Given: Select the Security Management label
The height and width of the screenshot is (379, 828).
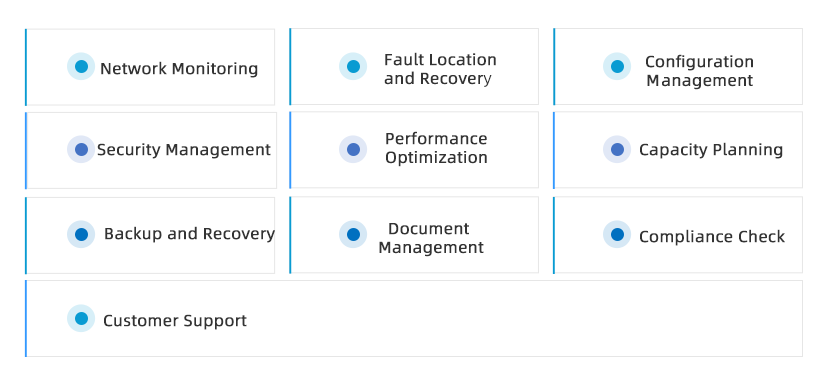Looking at the screenshot, I should [x=184, y=150].
